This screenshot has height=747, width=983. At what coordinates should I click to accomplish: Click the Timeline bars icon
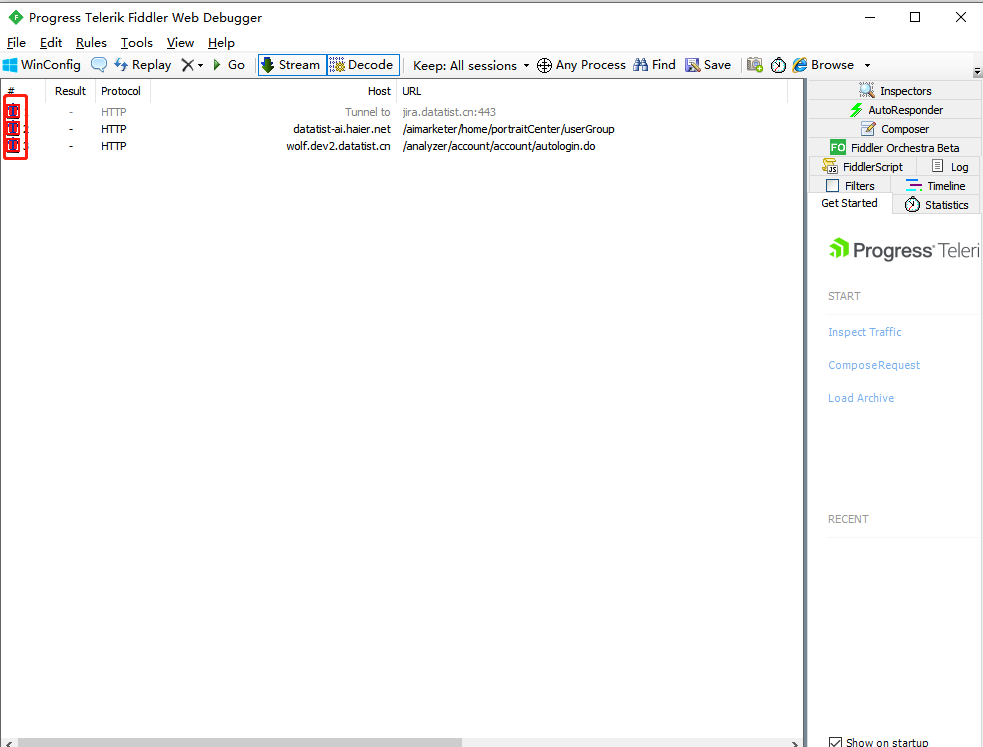click(x=914, y=185)
